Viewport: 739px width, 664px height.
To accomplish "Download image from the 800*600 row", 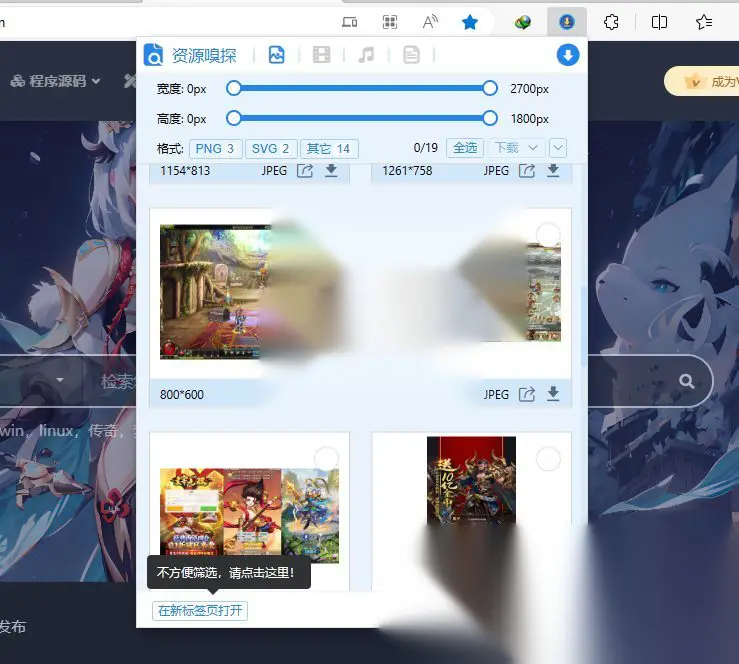I will click(553, 394).
